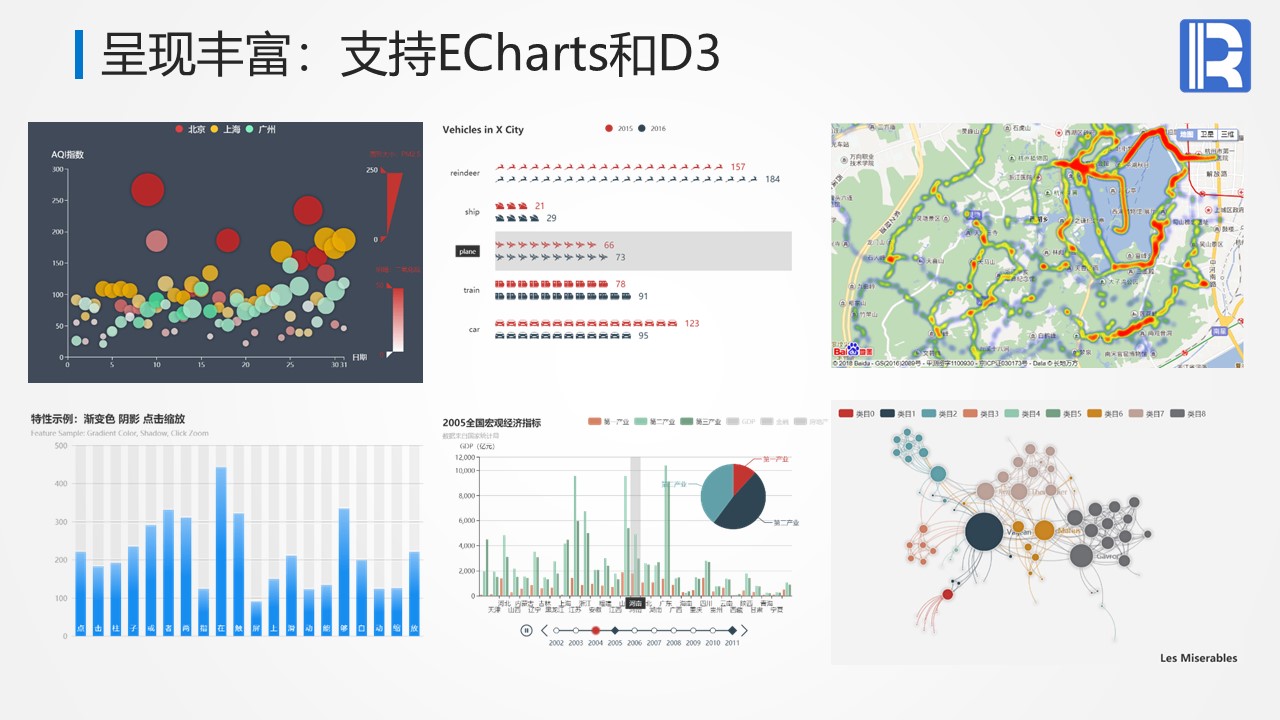Toggle 类目8 legend item
The image size is (1280, 720).
[1189, 413]
